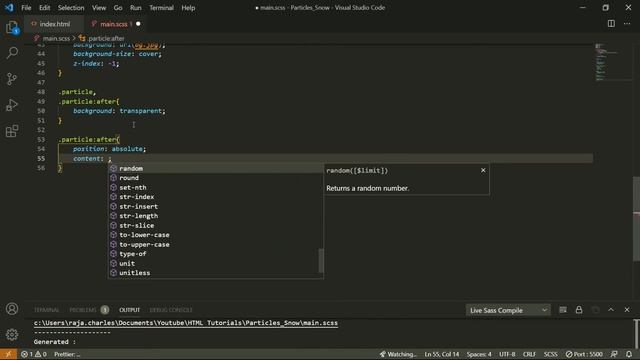Image resolution: width=640 pixels, height=360 pixels.
Task: Select the str-length suggestion
Action: (x=216, y=216)
